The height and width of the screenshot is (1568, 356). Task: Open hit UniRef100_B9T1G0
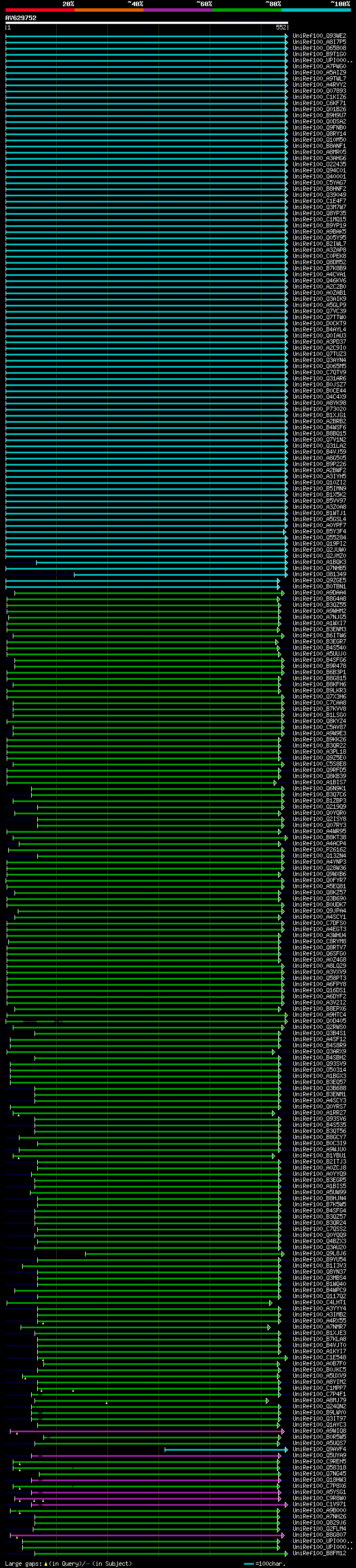319,54
